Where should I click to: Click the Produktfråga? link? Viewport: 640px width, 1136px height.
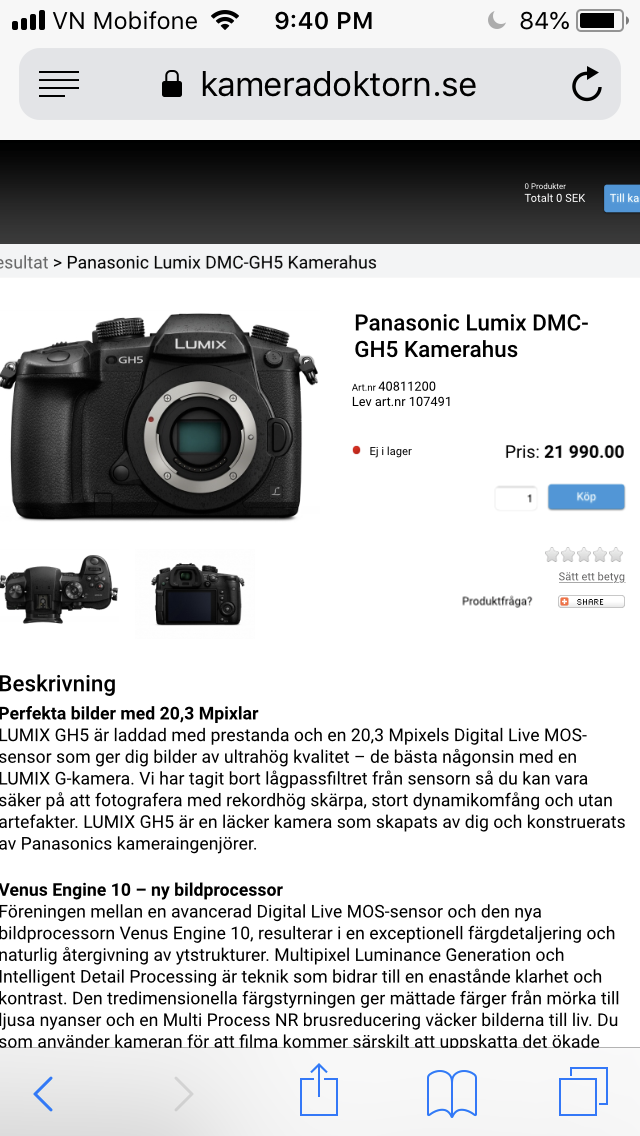coord(497,601)
